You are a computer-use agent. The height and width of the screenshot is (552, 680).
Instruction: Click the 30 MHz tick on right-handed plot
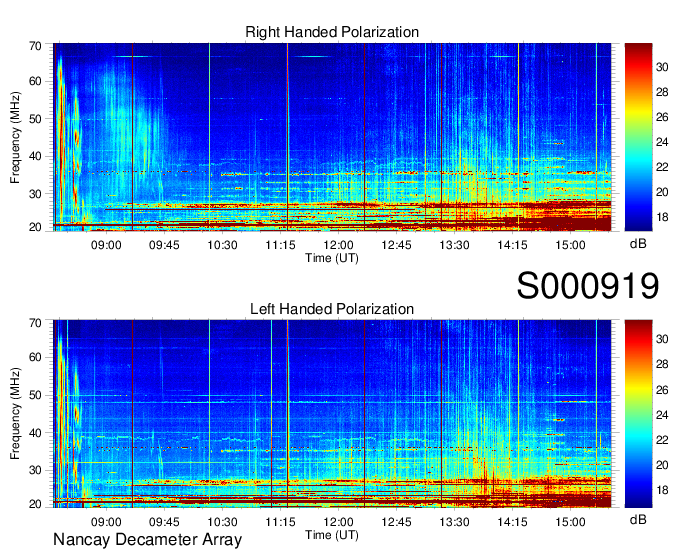35,194
